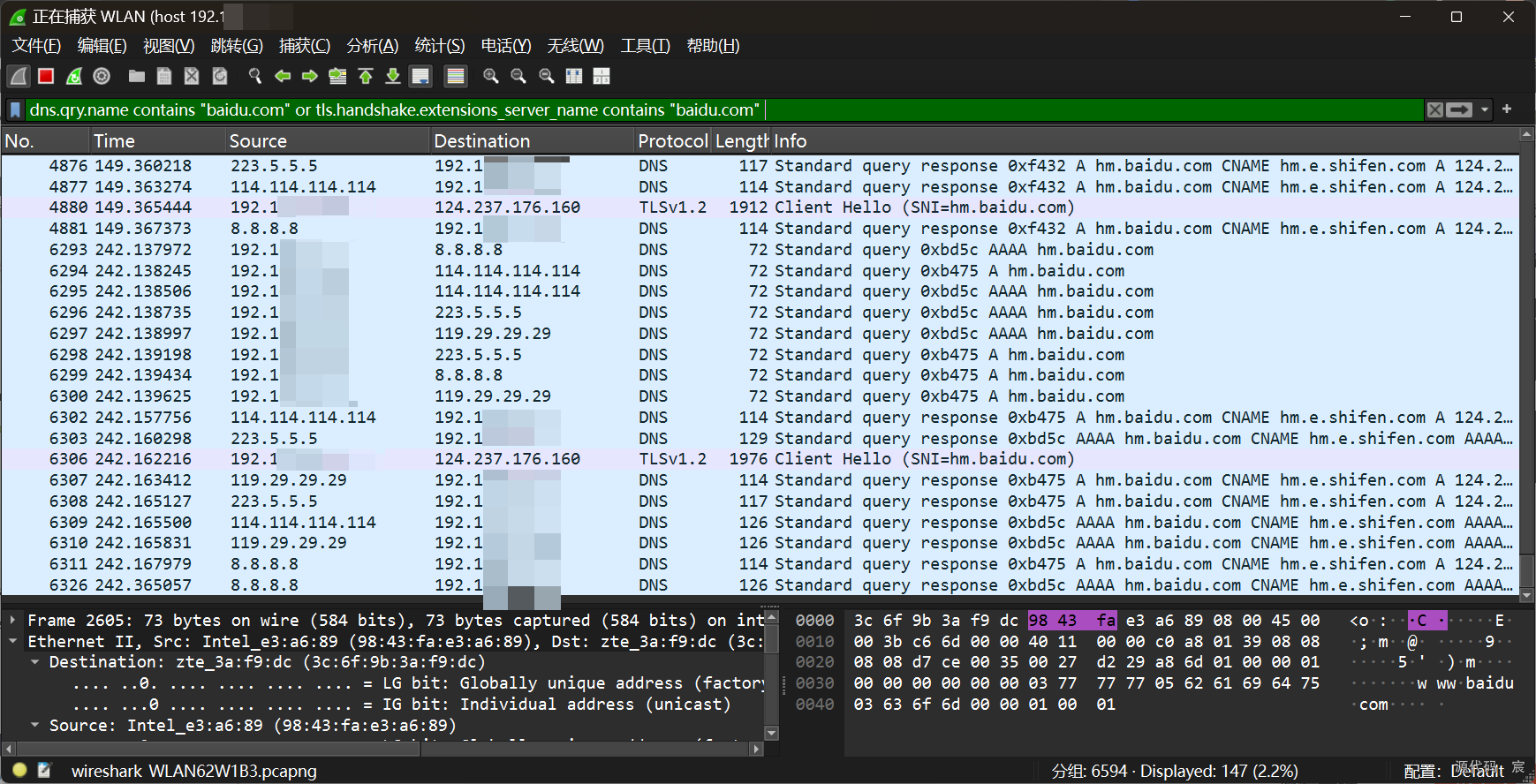This screenshot has width=1536, height=784.
Task: Save this capture file icon
Action: pyautogui.click(x=164, y=76)
